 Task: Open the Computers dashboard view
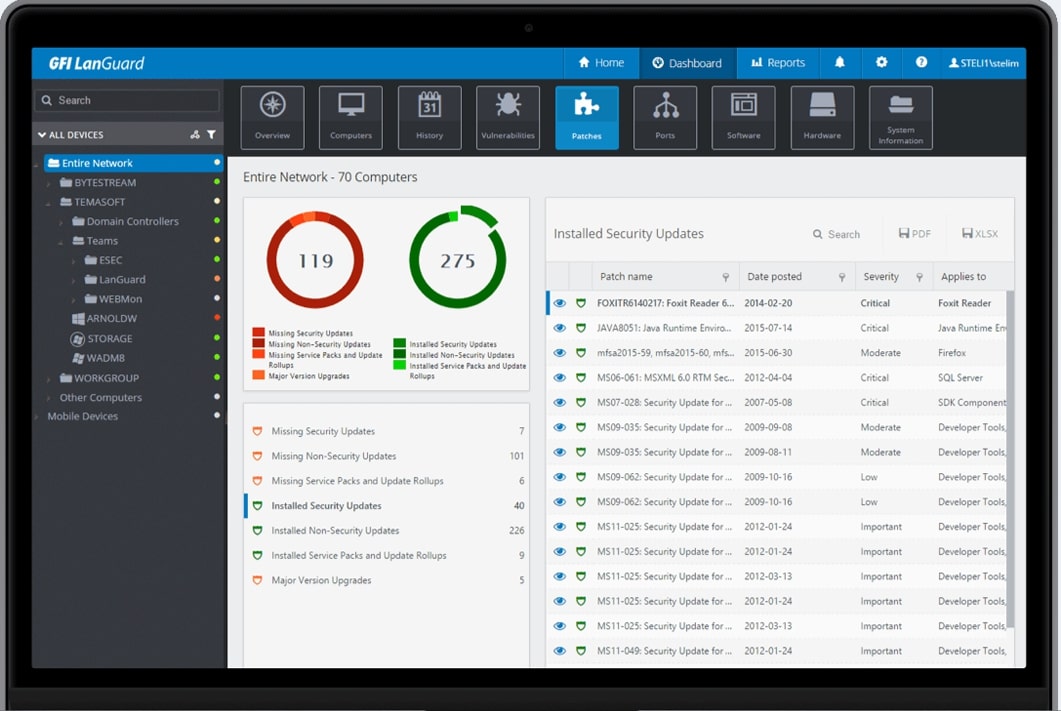coord(350,117)
